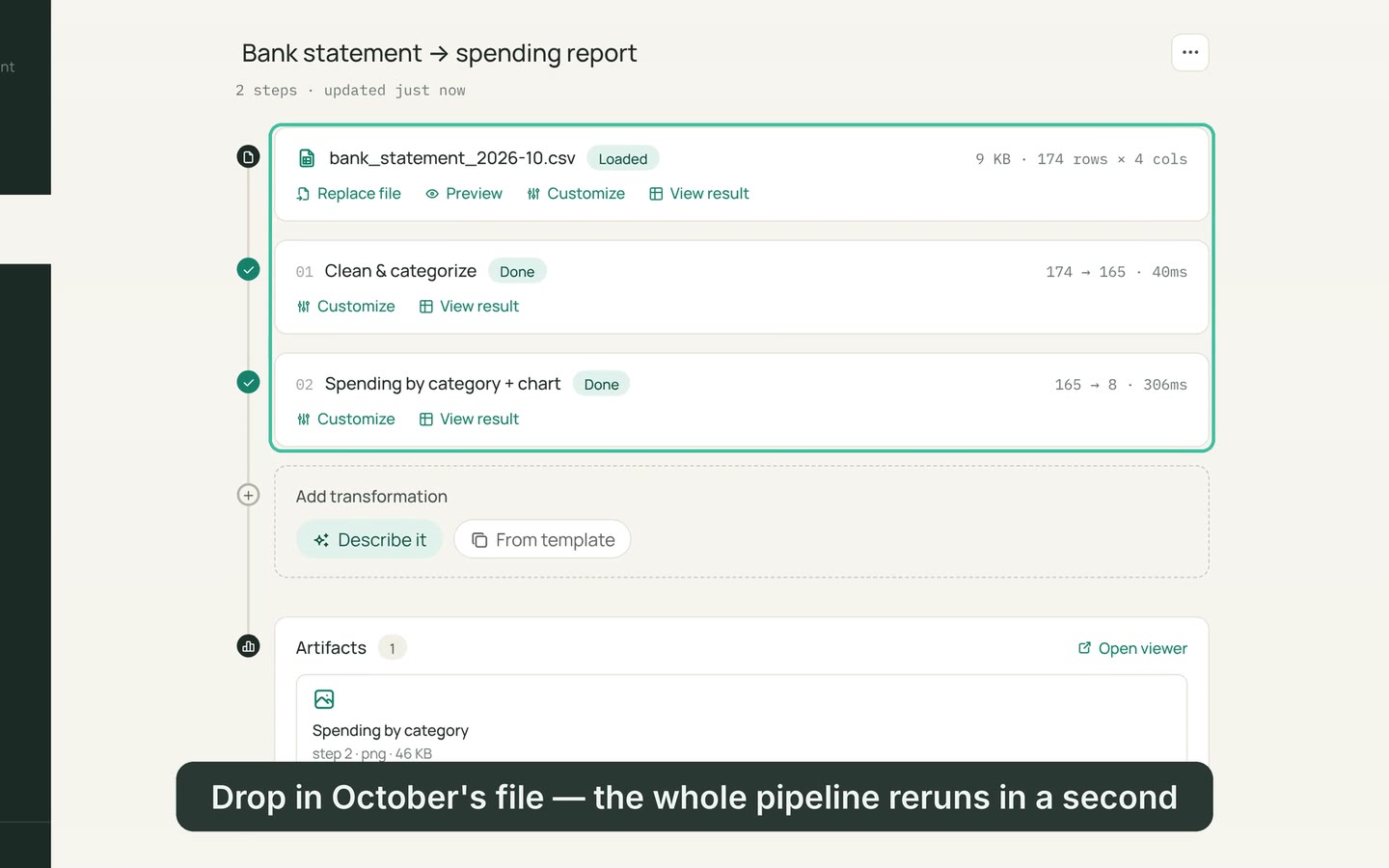This screenshot has width=1389, height=868.
Task: Open viewer for artifacts
Action: (1132, 648)
